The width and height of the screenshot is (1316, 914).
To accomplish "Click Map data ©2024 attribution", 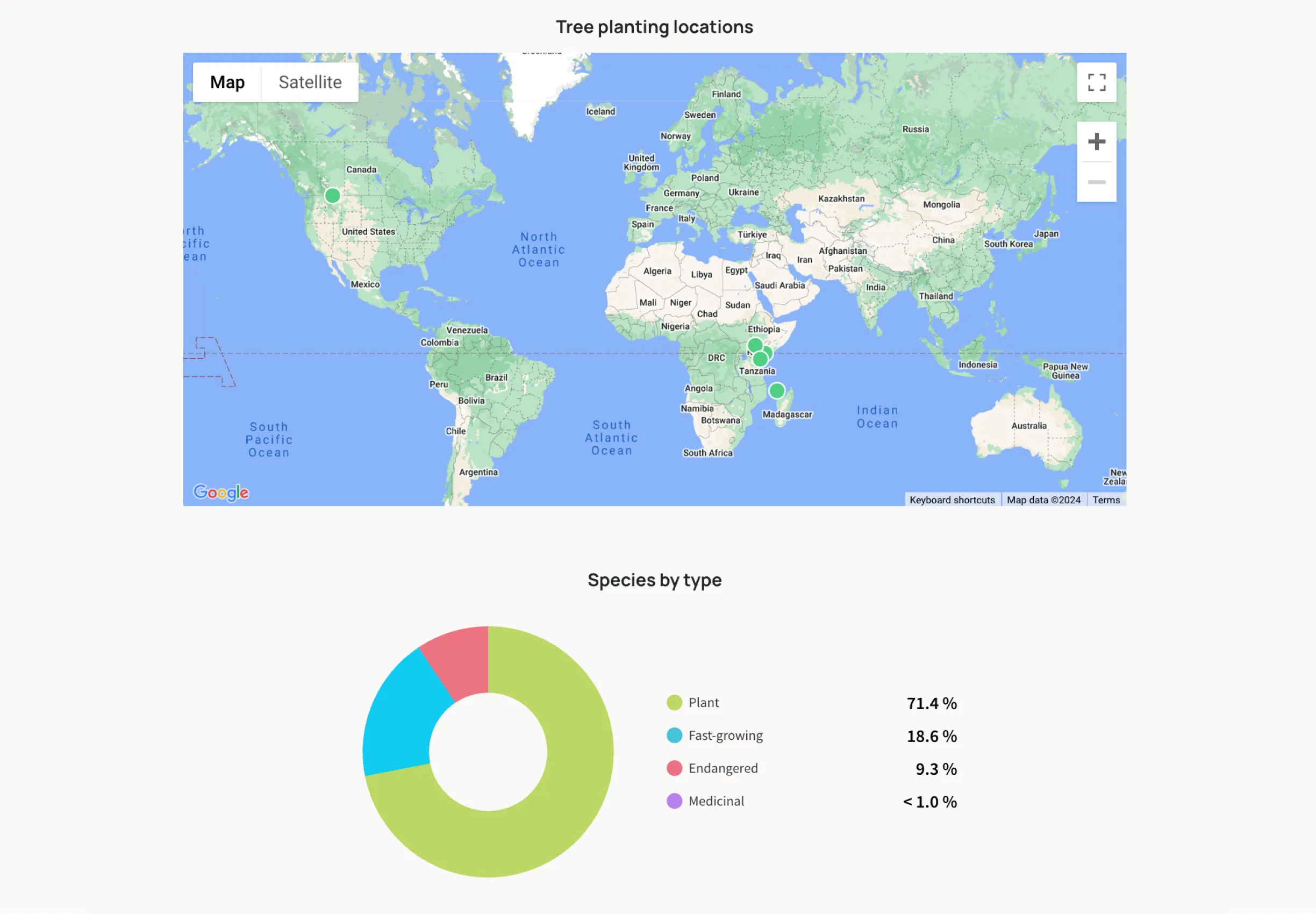I will pos(1043,500).
